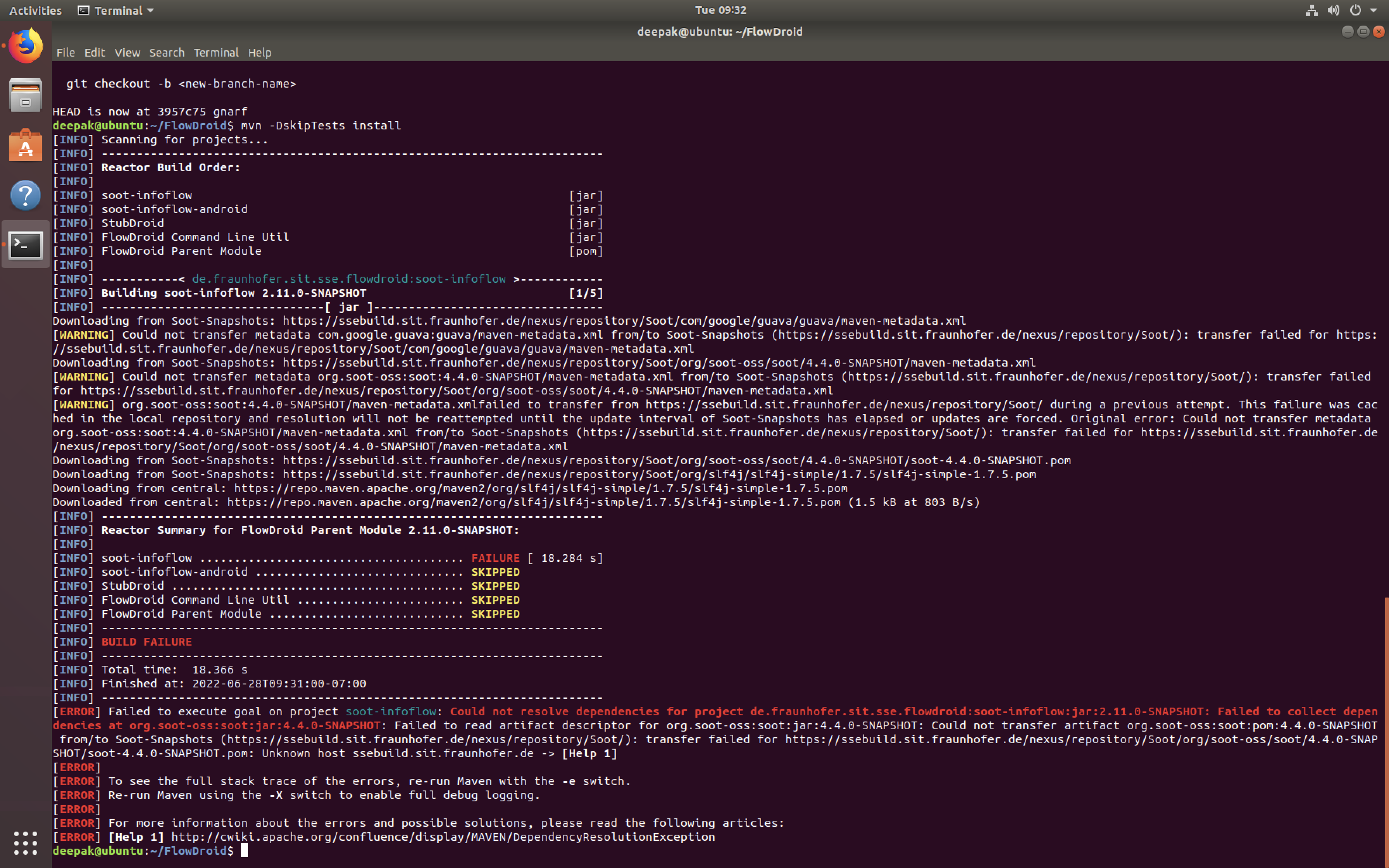1389x868 pixels.
Task: Open the Show Applications grid
Action: (x=25, y=843)
